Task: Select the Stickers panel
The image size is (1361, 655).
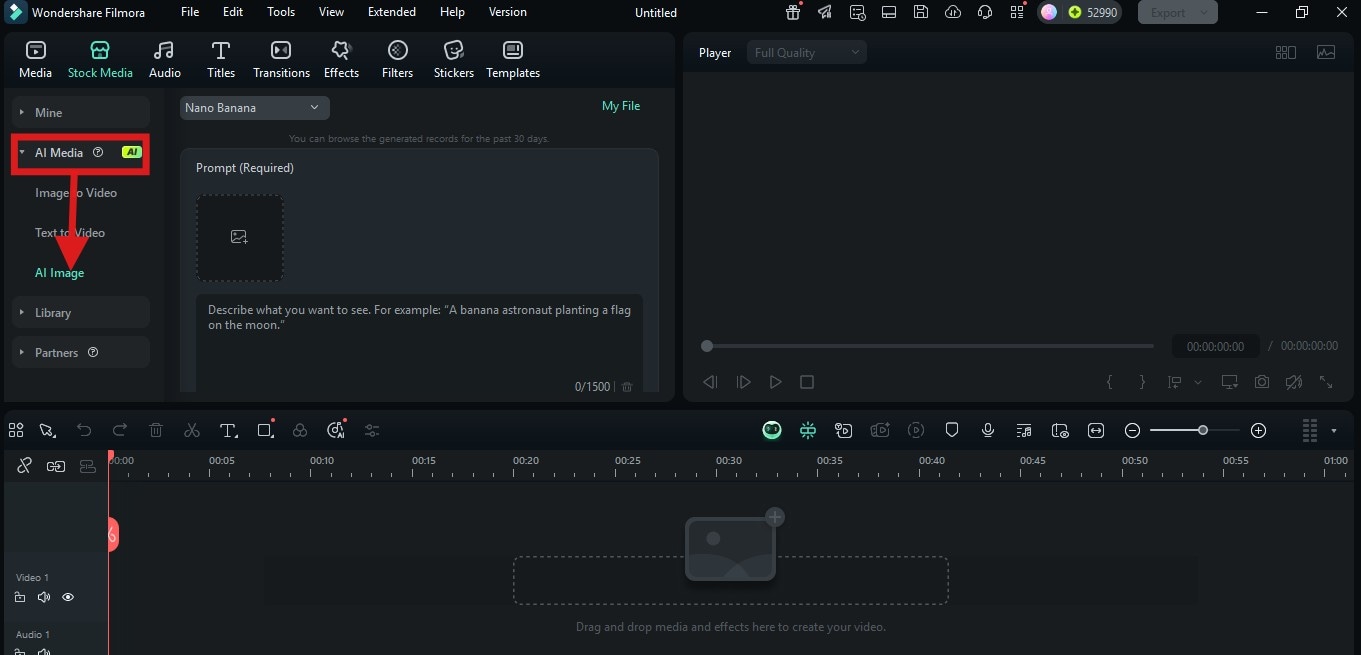Action: pyautogui.click(x=453, y=58)
